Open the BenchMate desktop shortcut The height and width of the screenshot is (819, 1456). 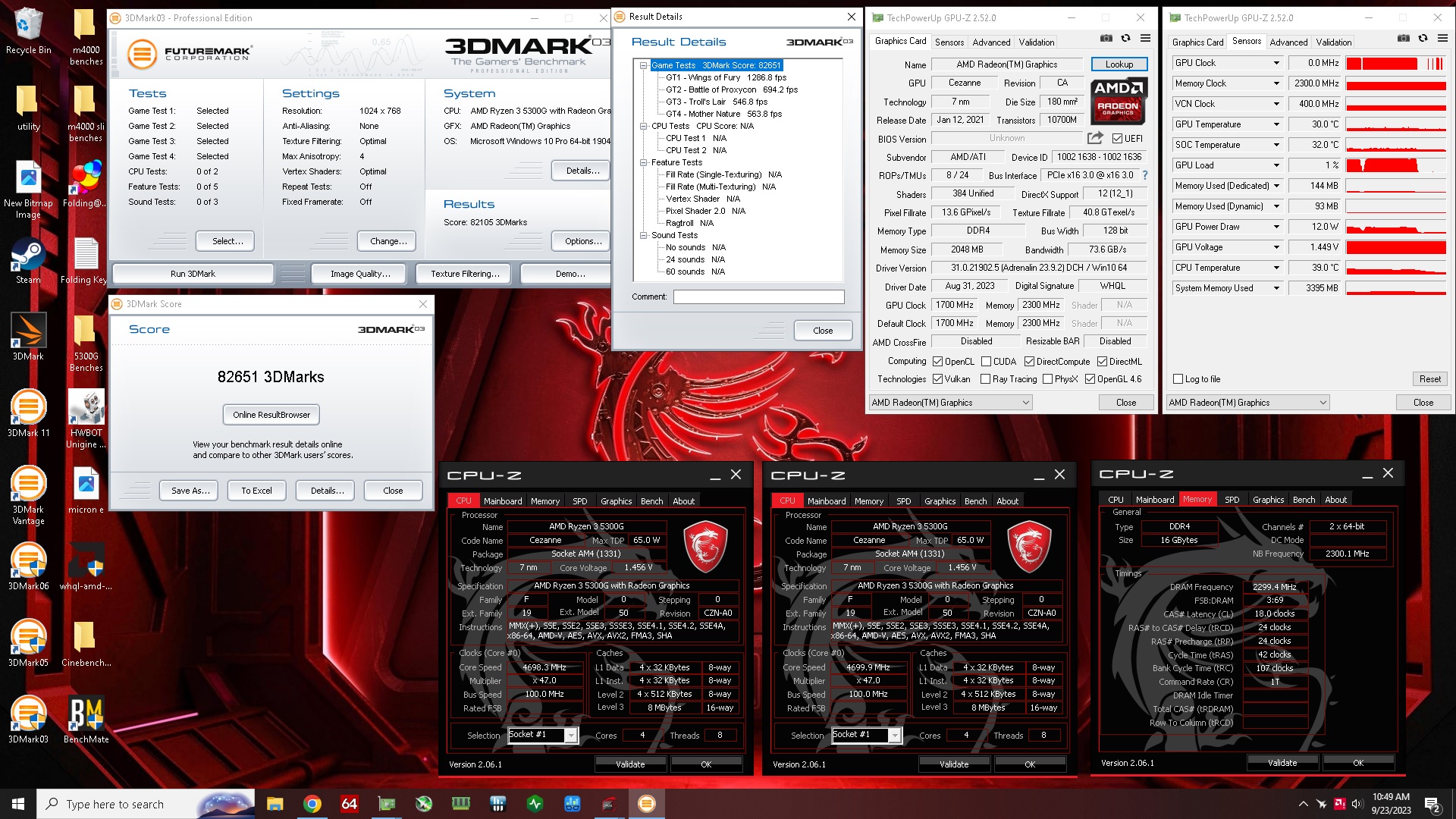coord(86,720)
